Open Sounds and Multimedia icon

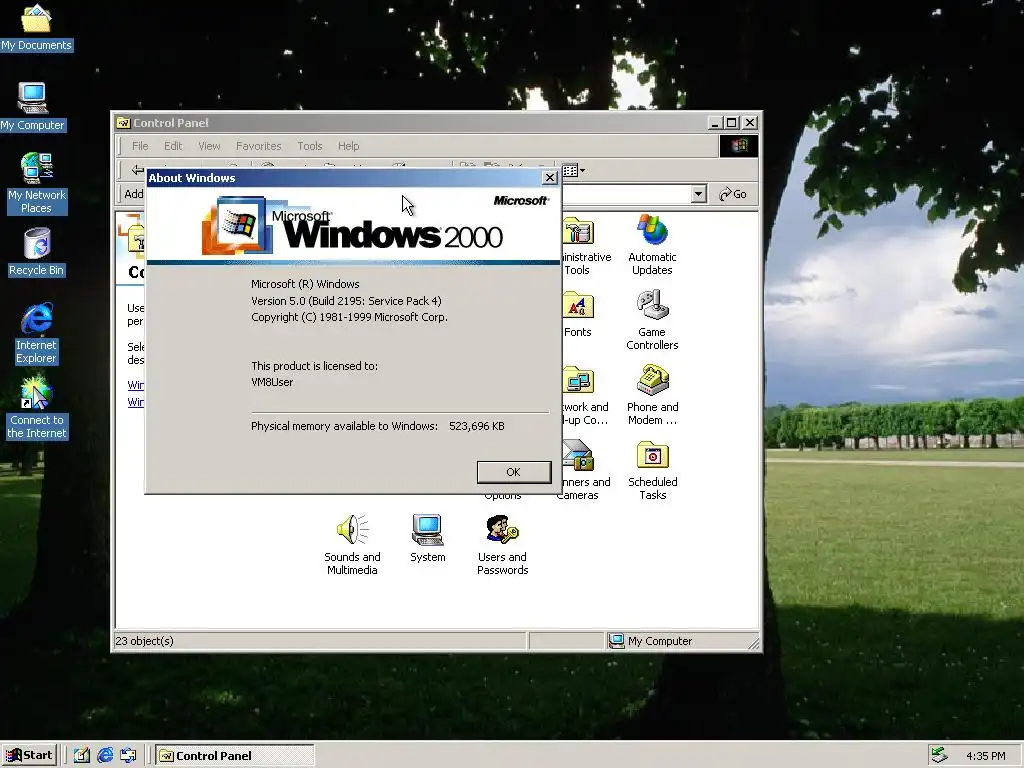(353, 545)
